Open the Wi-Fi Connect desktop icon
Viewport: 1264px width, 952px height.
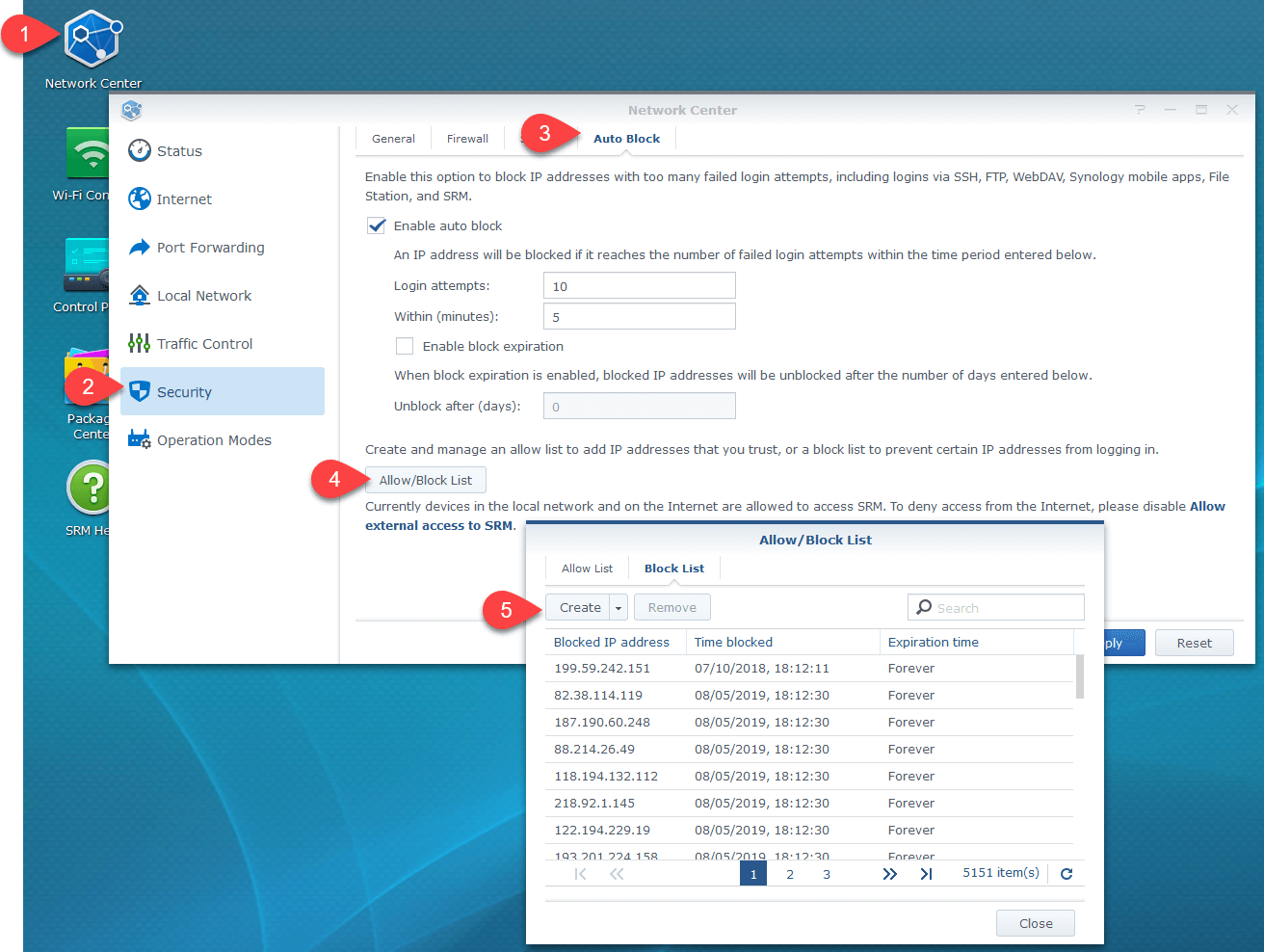89,152
